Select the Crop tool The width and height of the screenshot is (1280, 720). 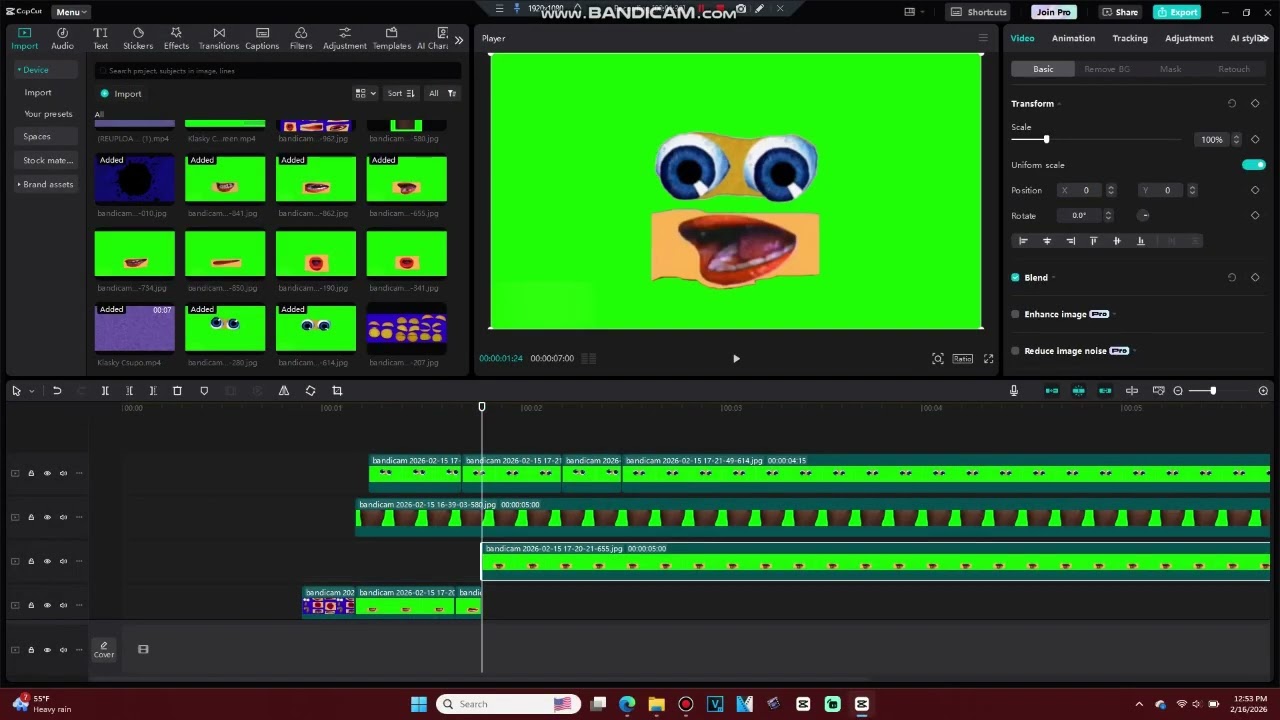tap(337, 391)
